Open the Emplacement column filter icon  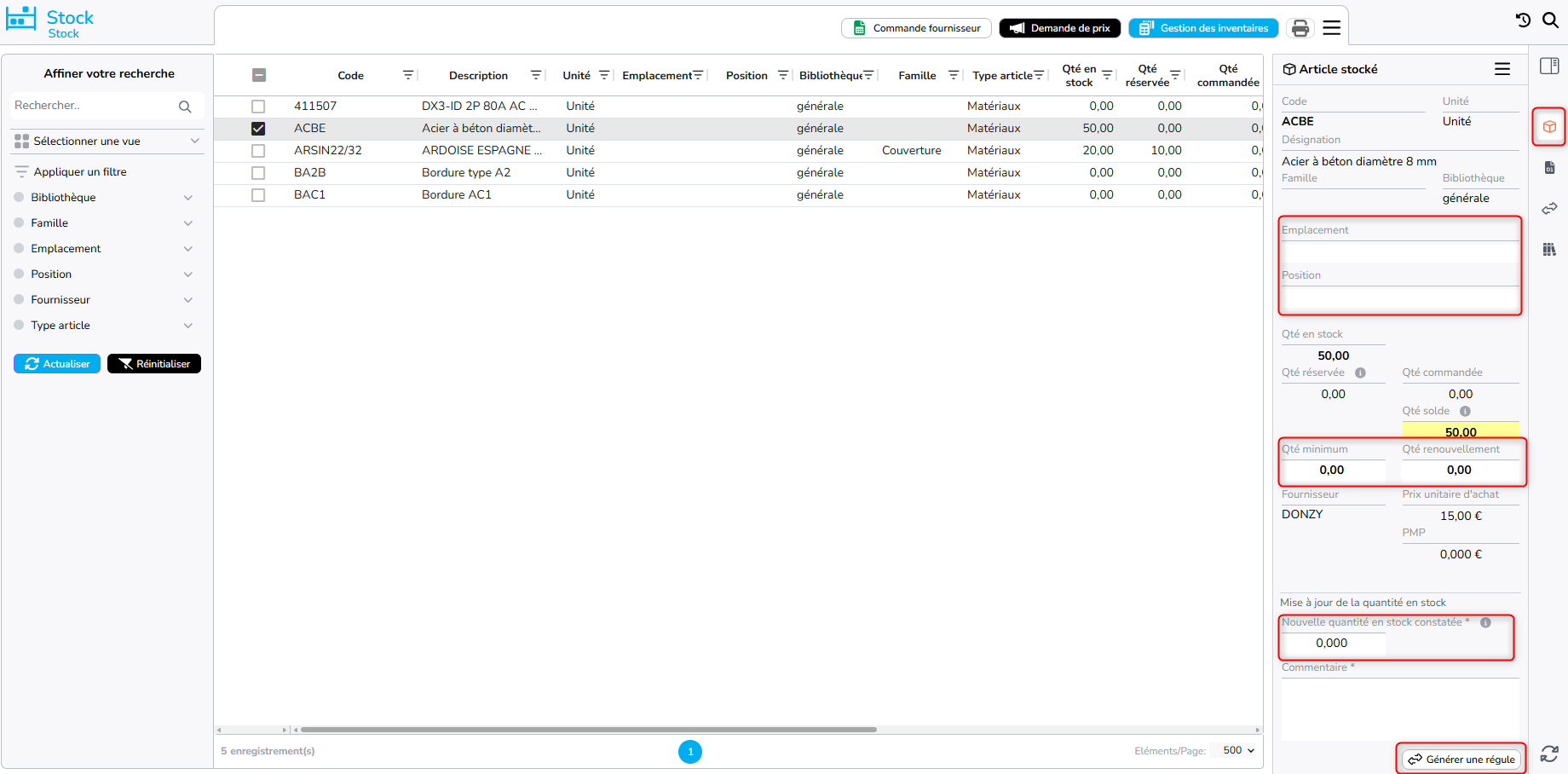pyautogui.click(x=698, y=75)
